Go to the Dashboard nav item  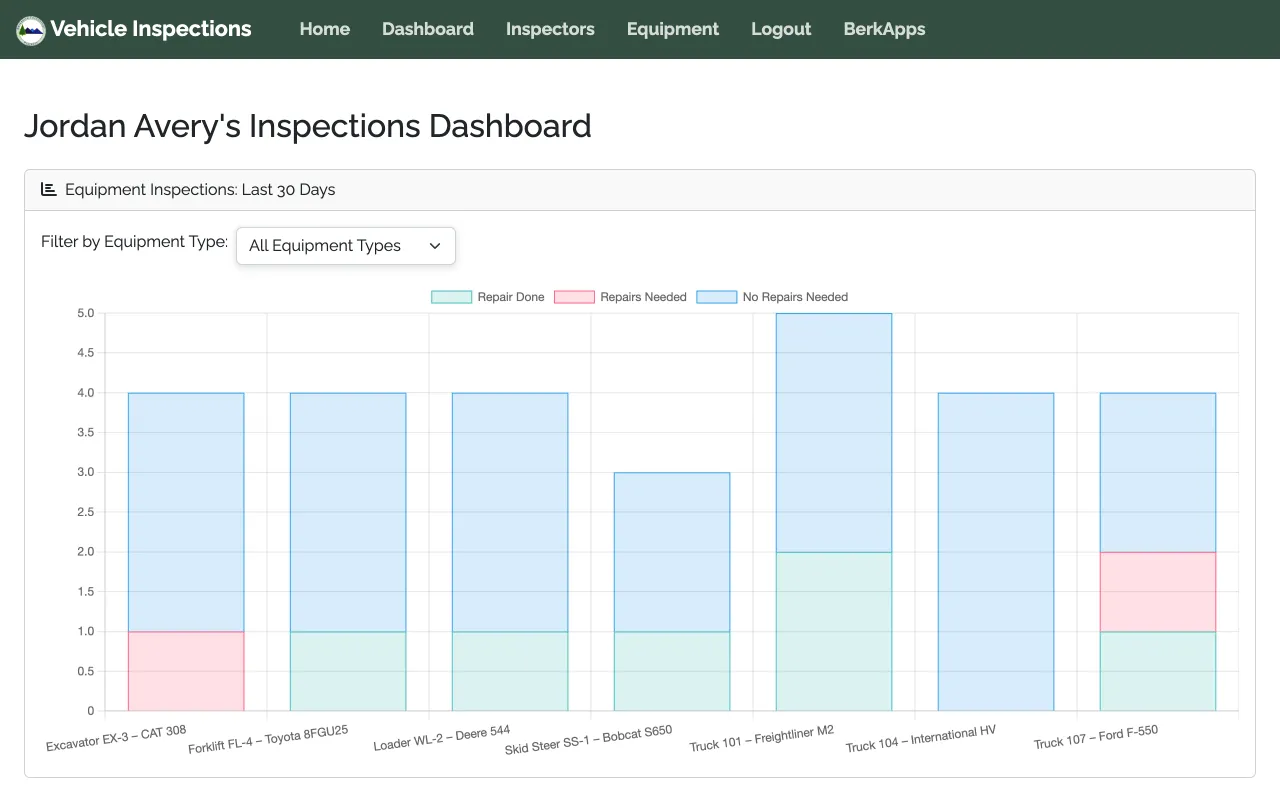point(428,29)
